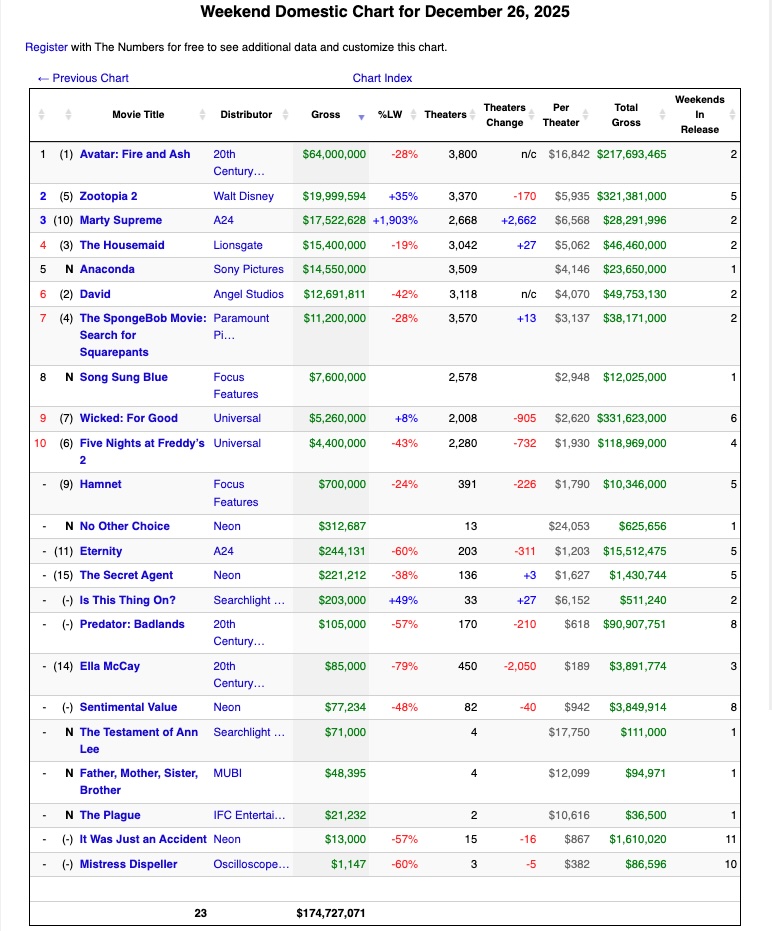
Task: Select the +1,903% value for Marty Supreme
Action: point(396,220)
